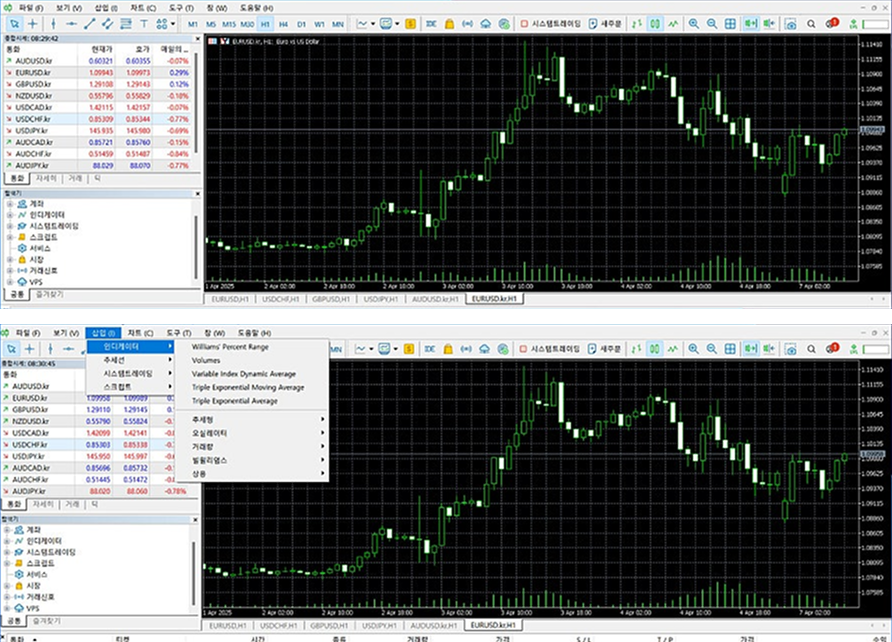Select the crosshair tool in top toolbar

point(31,23)
